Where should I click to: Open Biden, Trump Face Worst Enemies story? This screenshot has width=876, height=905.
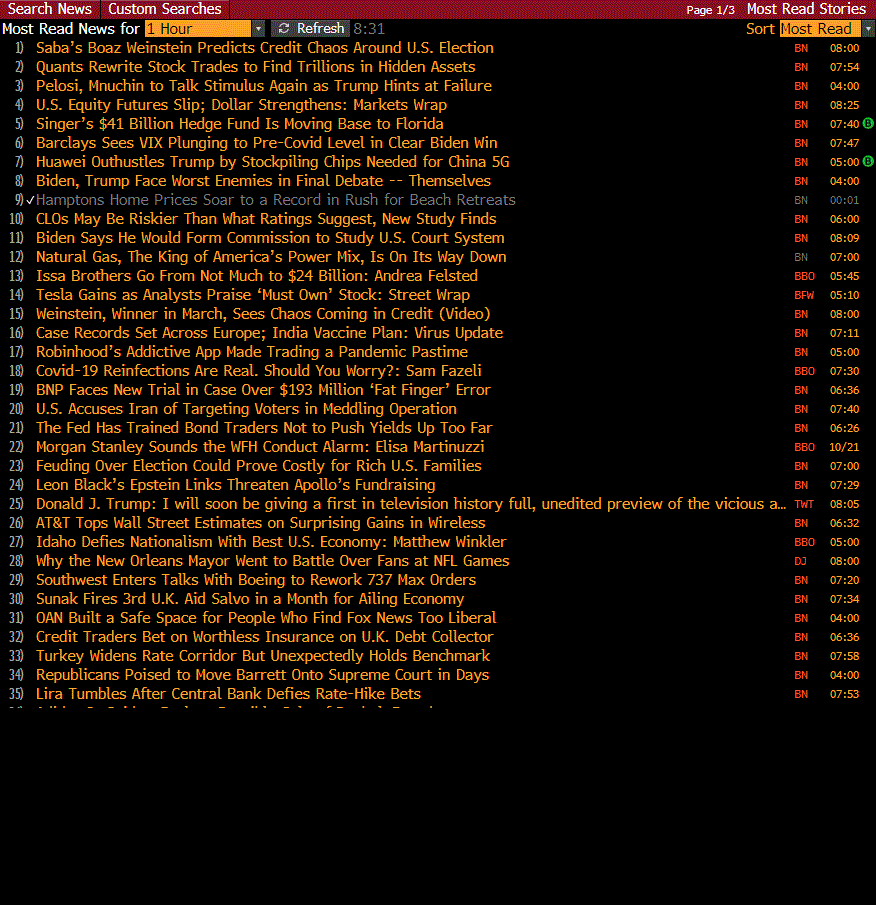(x=263, y=181)
